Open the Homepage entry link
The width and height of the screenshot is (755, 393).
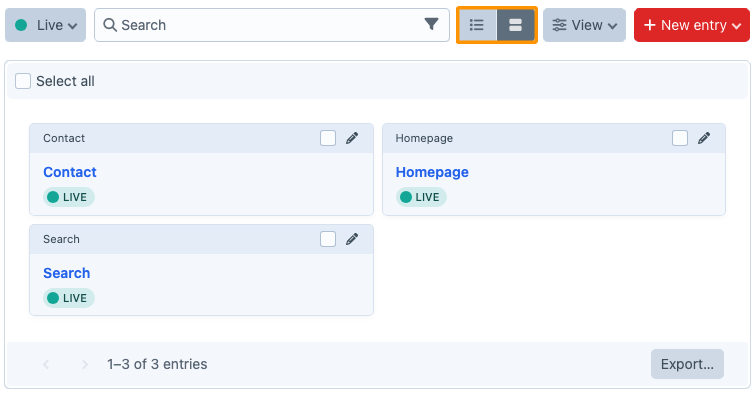click(432, 172)
